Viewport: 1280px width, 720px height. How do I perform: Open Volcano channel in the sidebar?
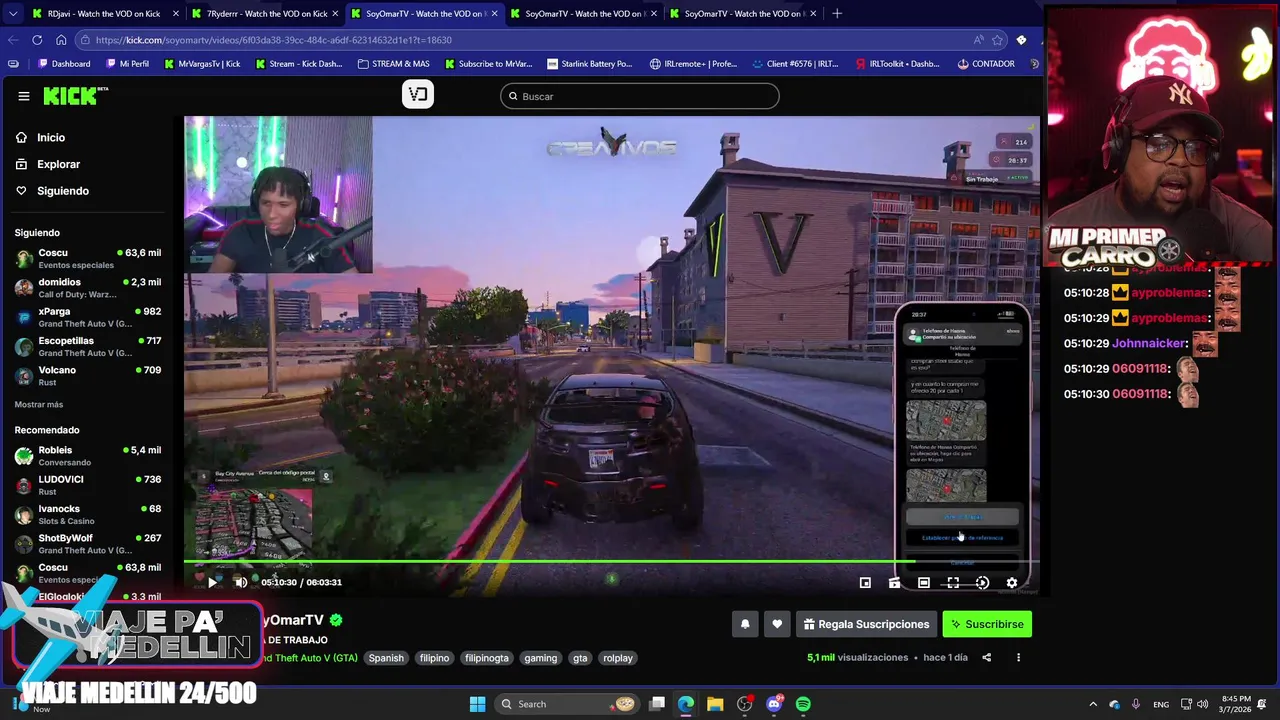pyautogui.click(x=88, y=375)
